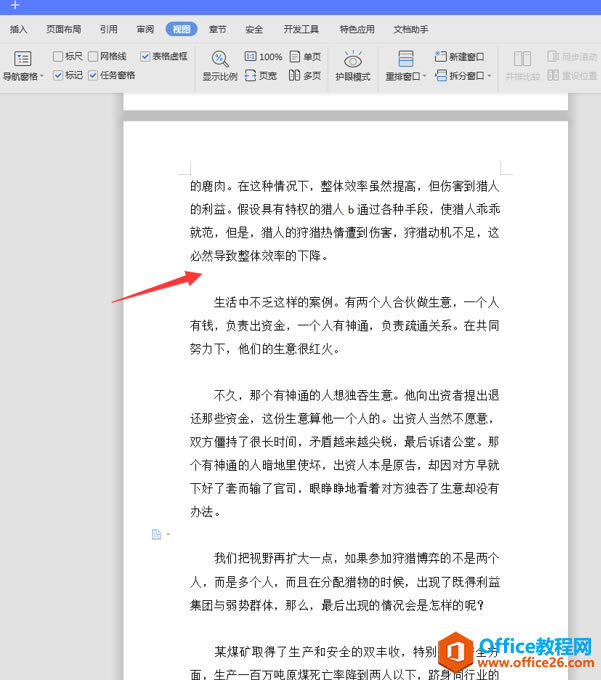
Task: Click the paste options icon beside the text
Action: (157, 534)
